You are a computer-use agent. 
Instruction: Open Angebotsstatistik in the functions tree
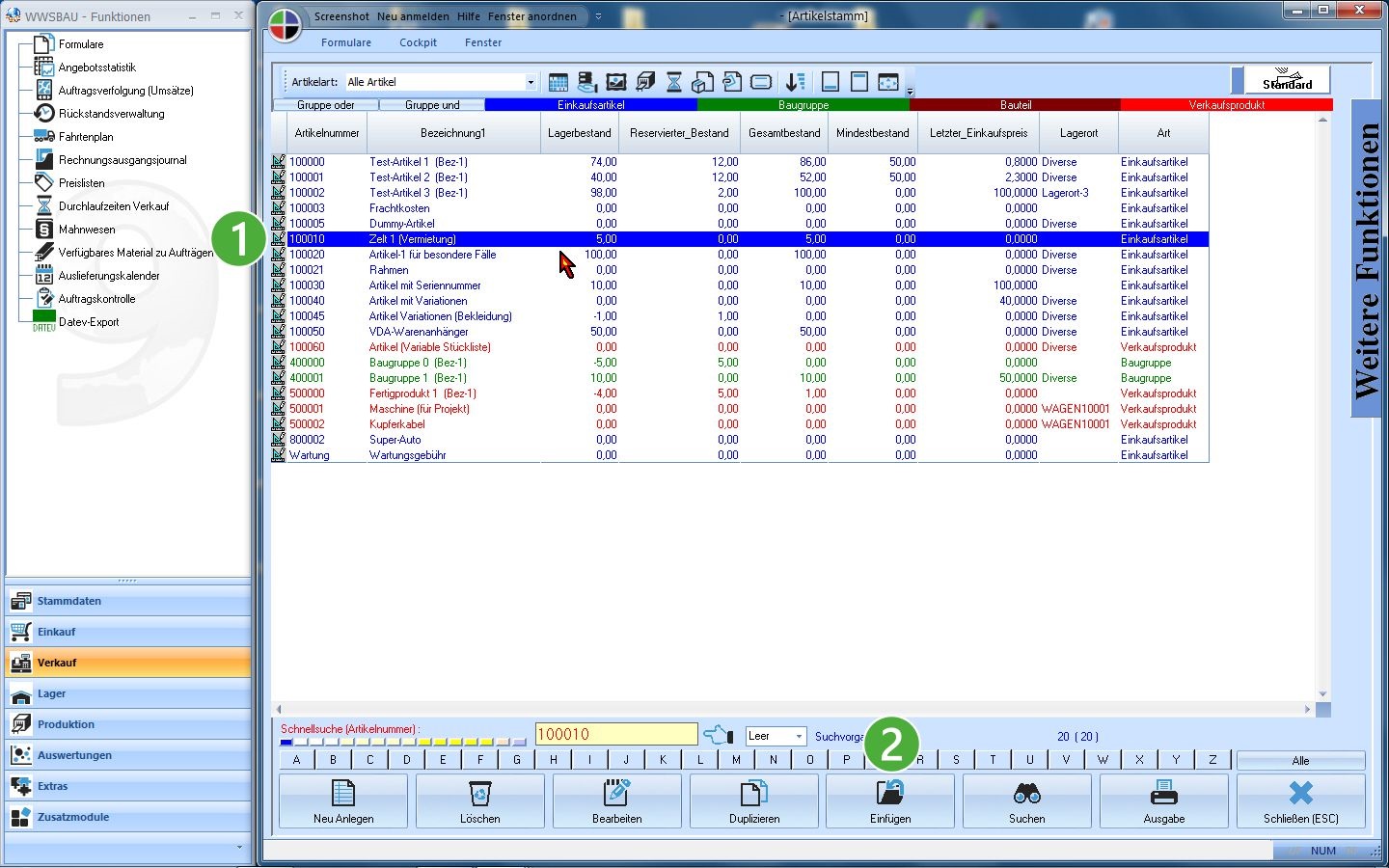96,68
